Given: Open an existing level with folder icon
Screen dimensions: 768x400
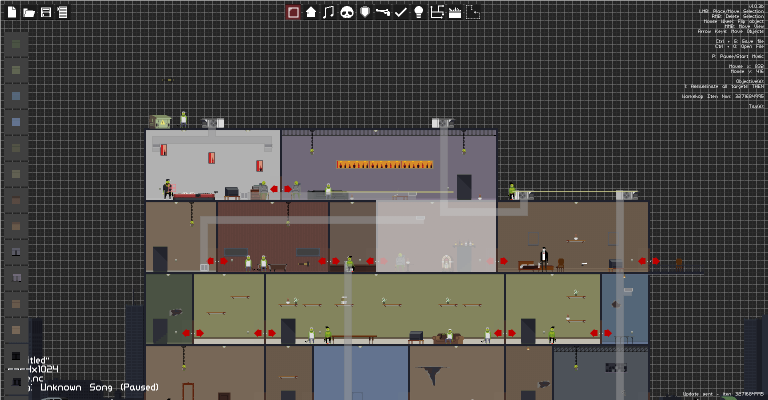Looking at the screenshot, I should tap(29, 12).
